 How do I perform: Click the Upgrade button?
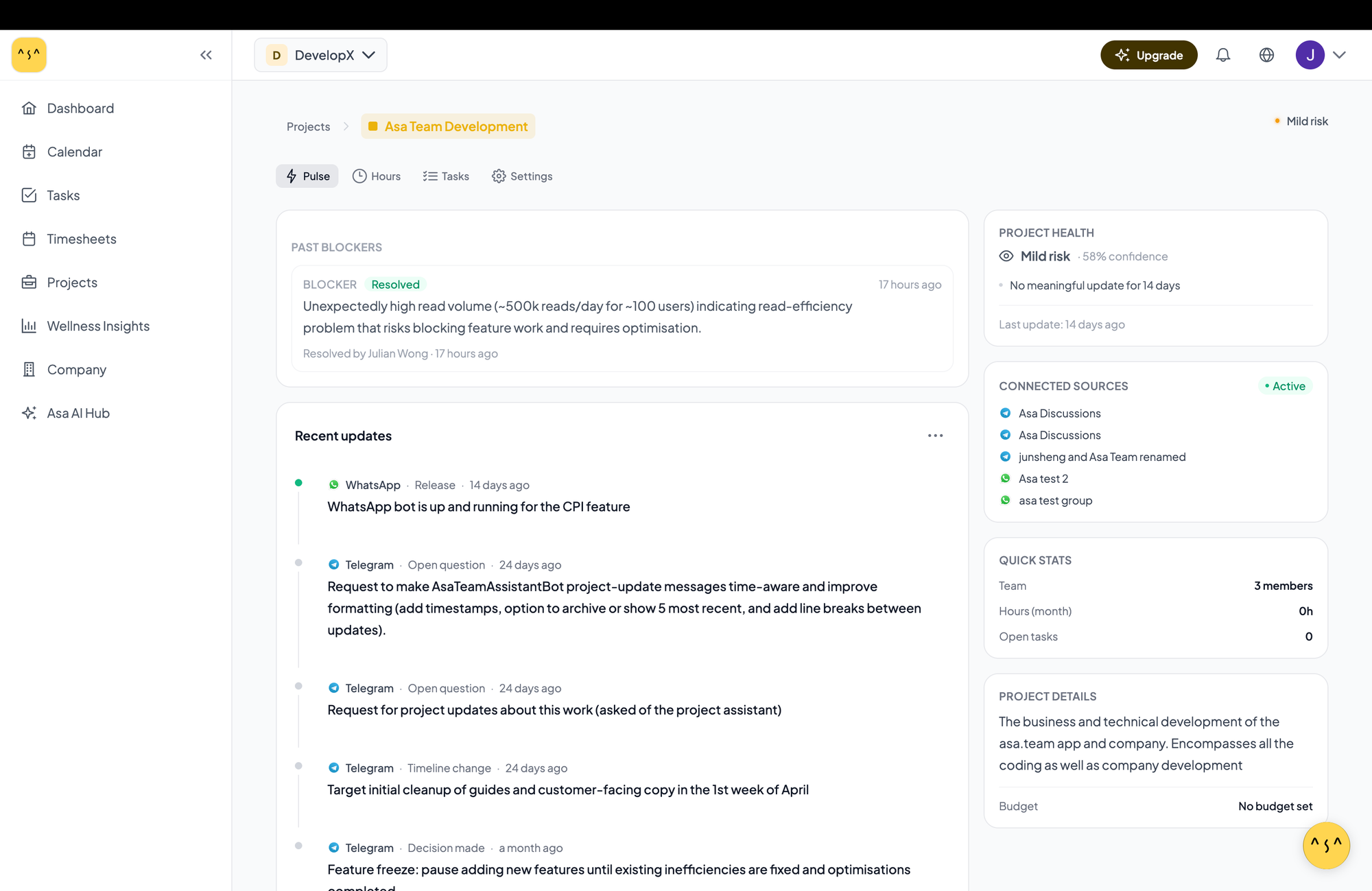tap(1148, 55)
